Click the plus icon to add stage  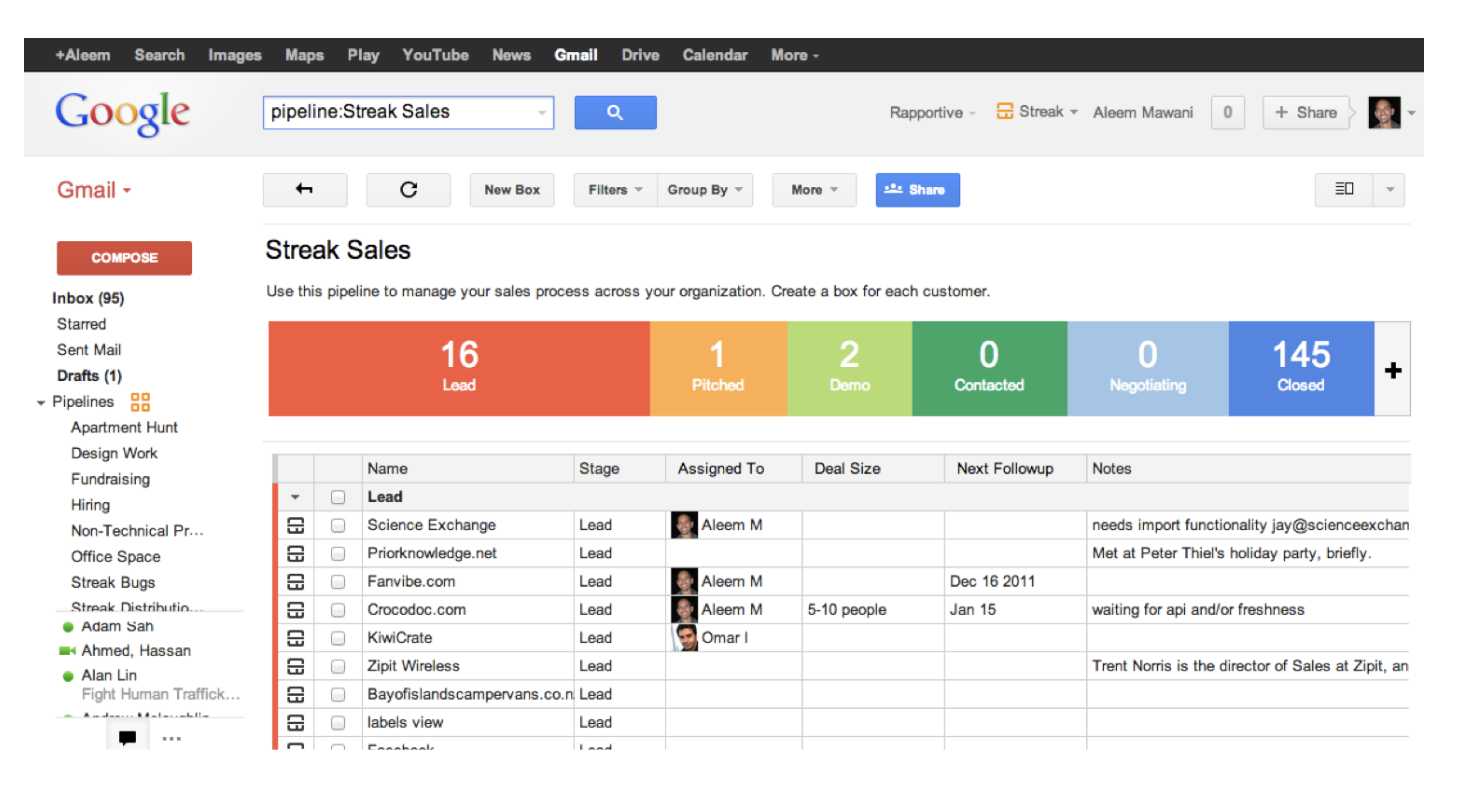pos(1393,370)
